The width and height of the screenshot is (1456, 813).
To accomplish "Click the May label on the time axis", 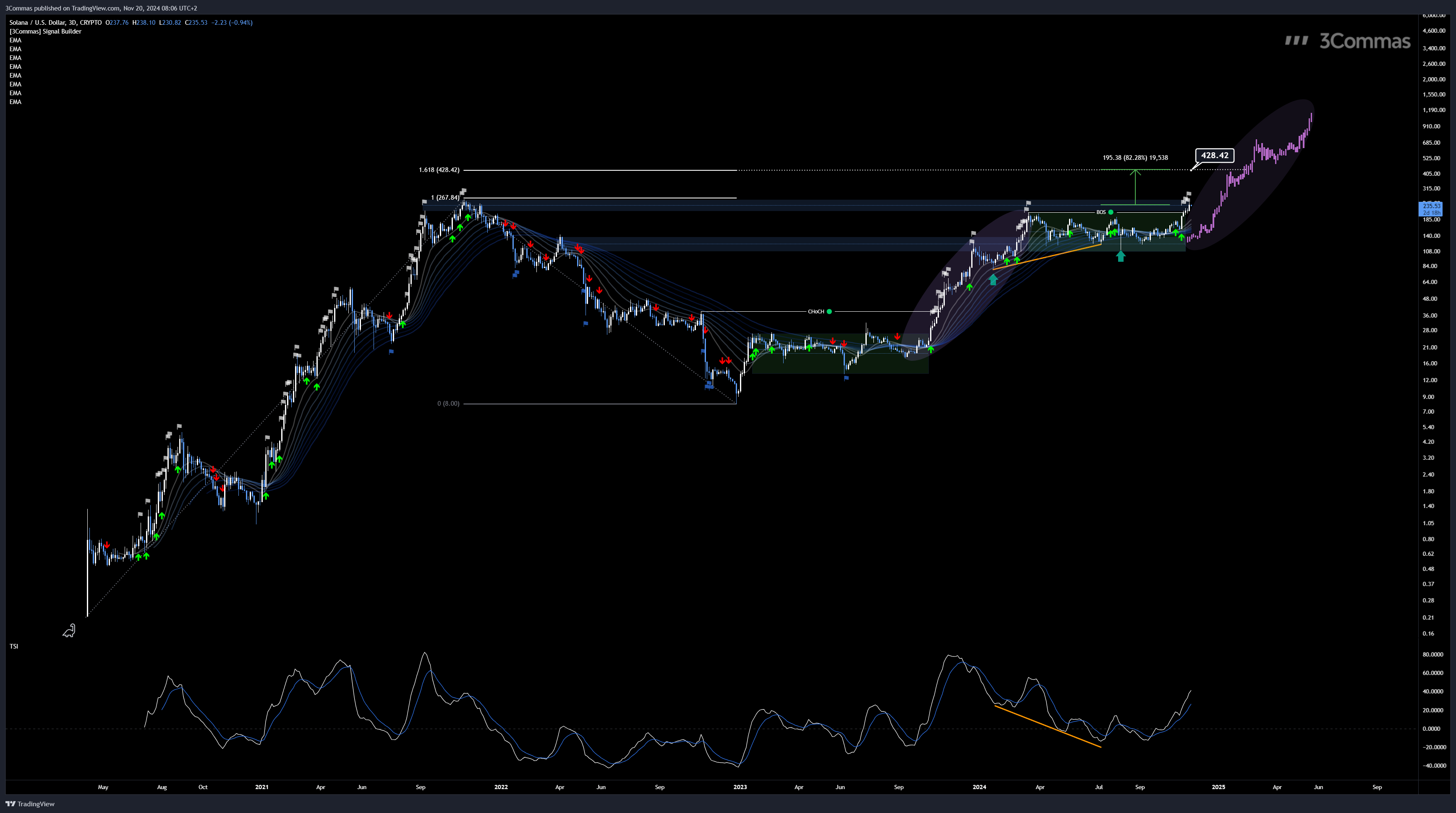I will point(103,787).
